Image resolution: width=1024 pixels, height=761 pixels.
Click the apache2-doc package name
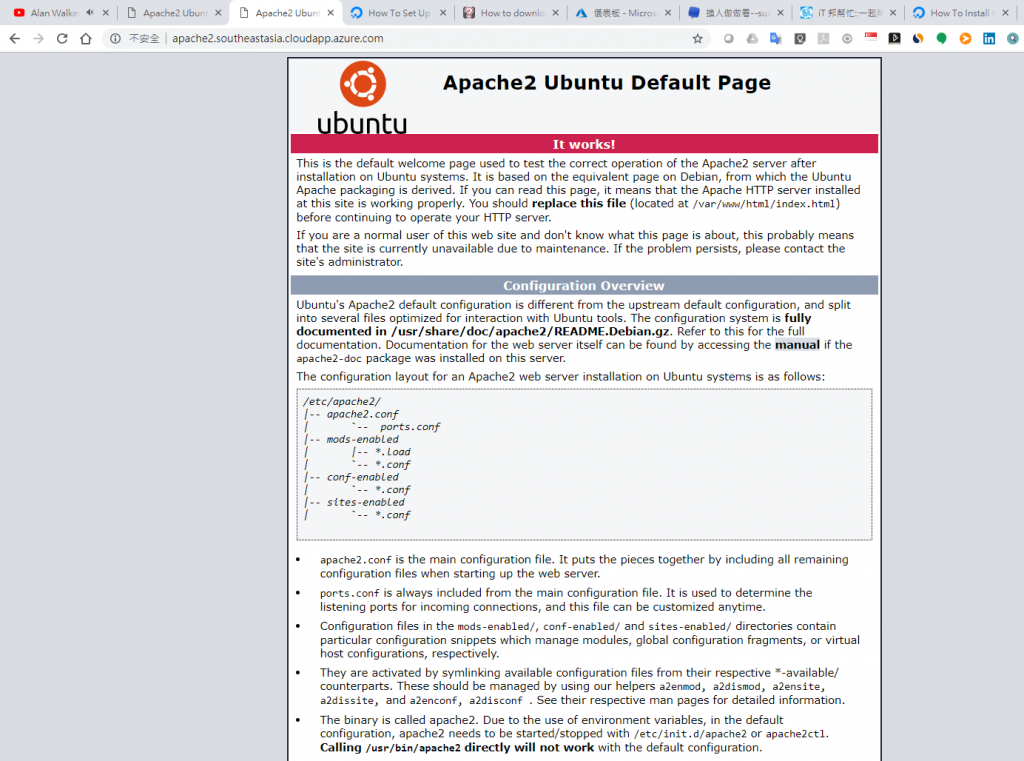tap(328, 359)
